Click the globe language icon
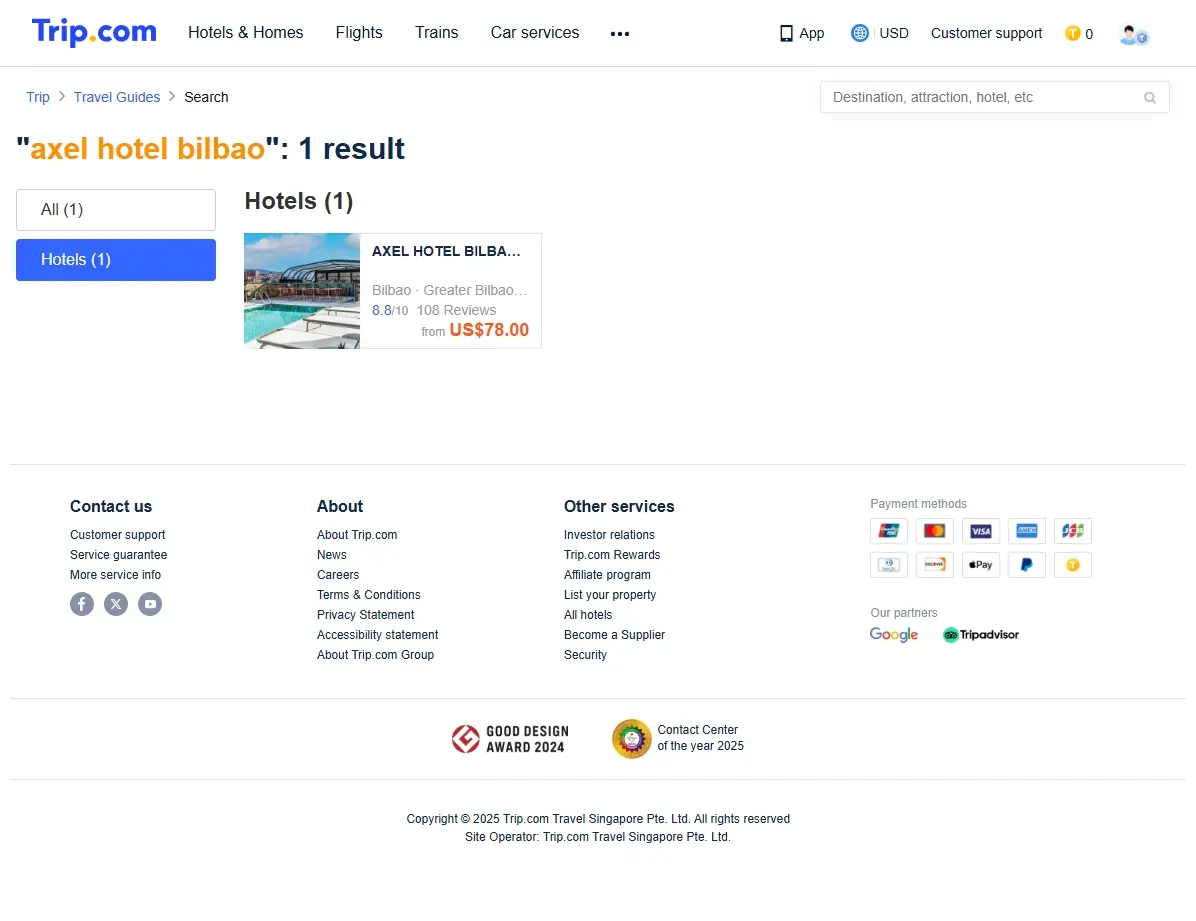The width and height of the screenshot is (1196, 921). pos(860,33)
